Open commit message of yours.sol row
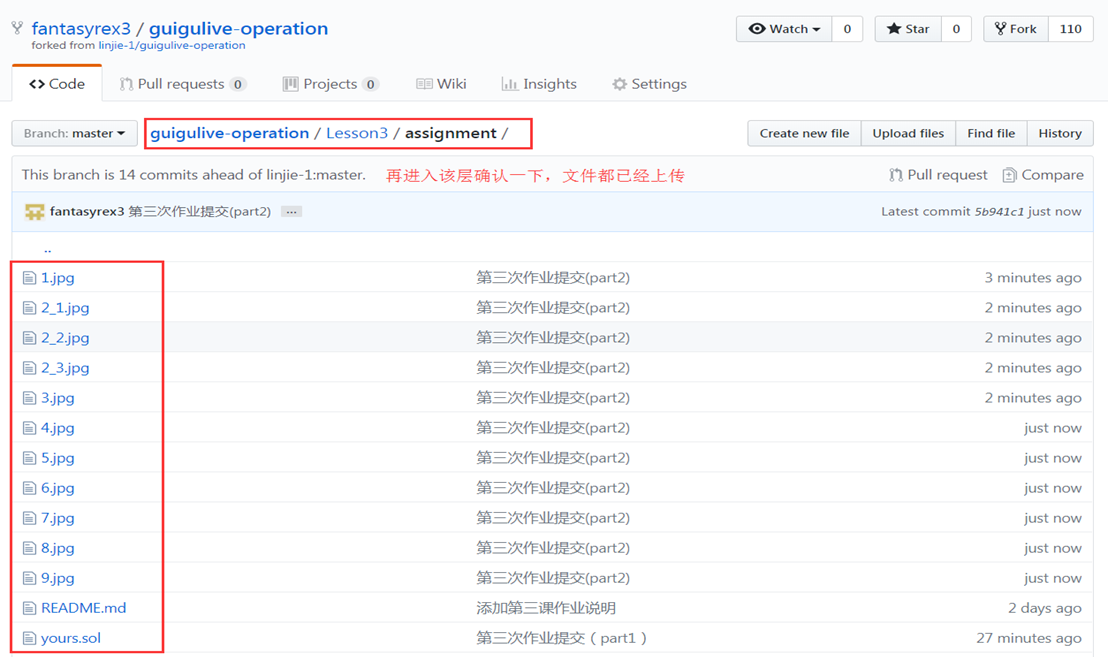 point(562,638)
